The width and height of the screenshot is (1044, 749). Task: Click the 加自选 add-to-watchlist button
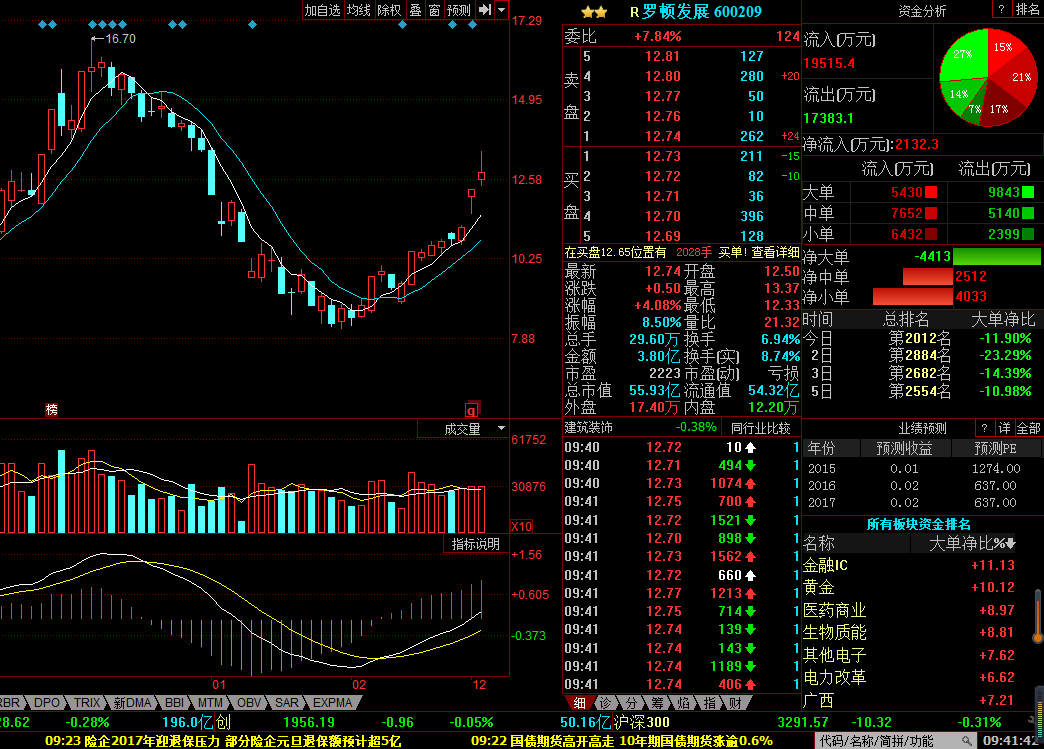click(x=323, y=10)
